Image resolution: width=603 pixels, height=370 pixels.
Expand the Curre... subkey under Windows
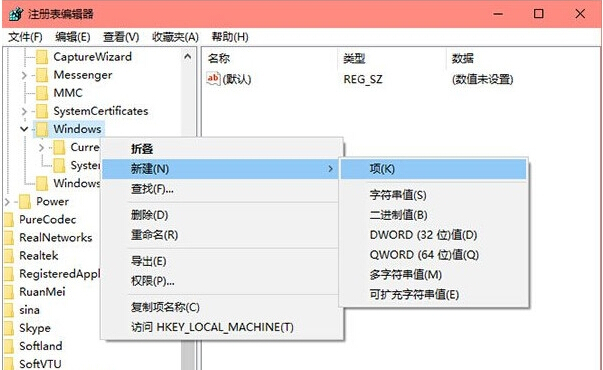coord(42,147)
